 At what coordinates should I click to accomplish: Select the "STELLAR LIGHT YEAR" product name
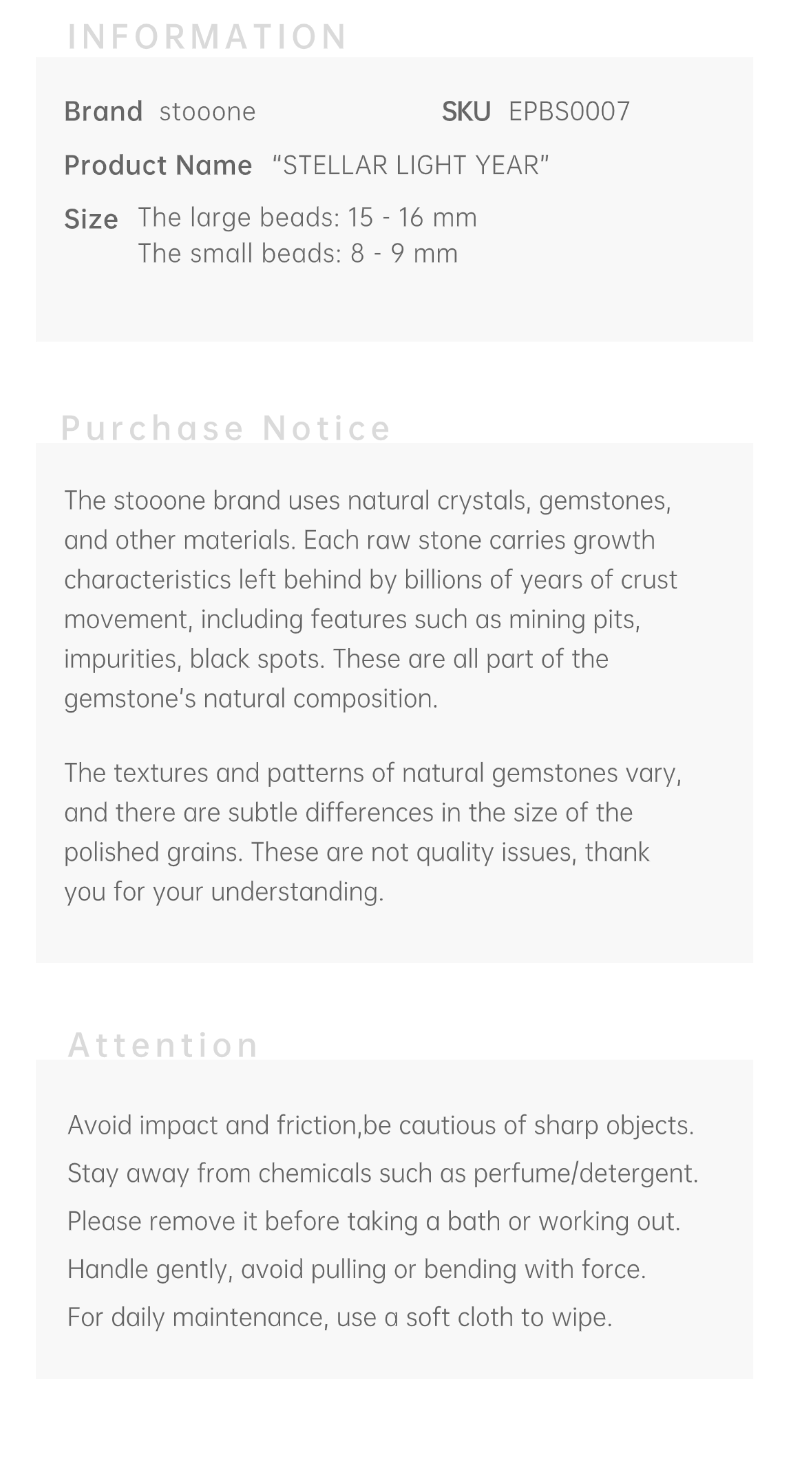(410, 165)
